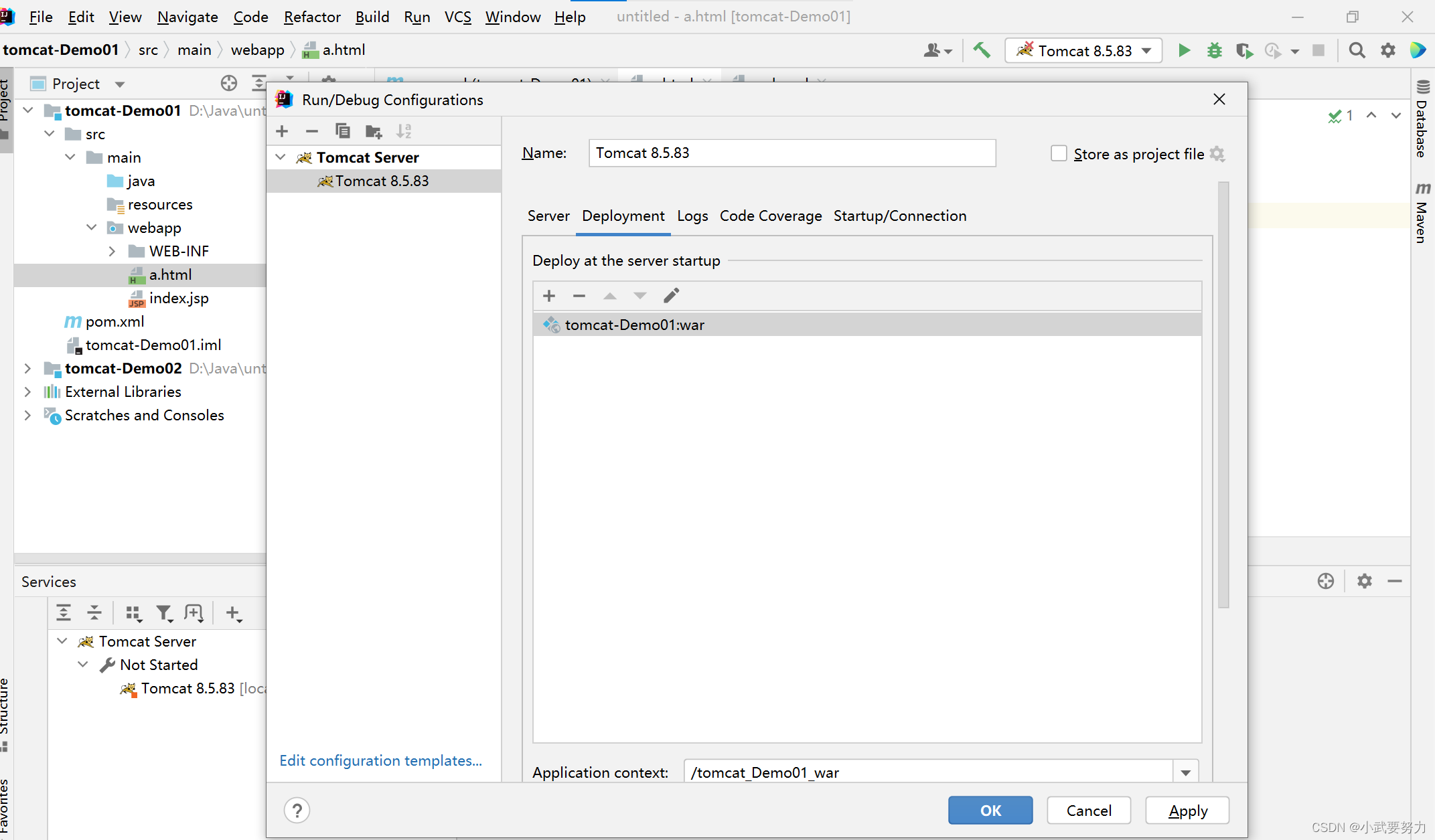Click the configuration Name input field
Viewport: 1435px width, 840px height.
(791, 153)
